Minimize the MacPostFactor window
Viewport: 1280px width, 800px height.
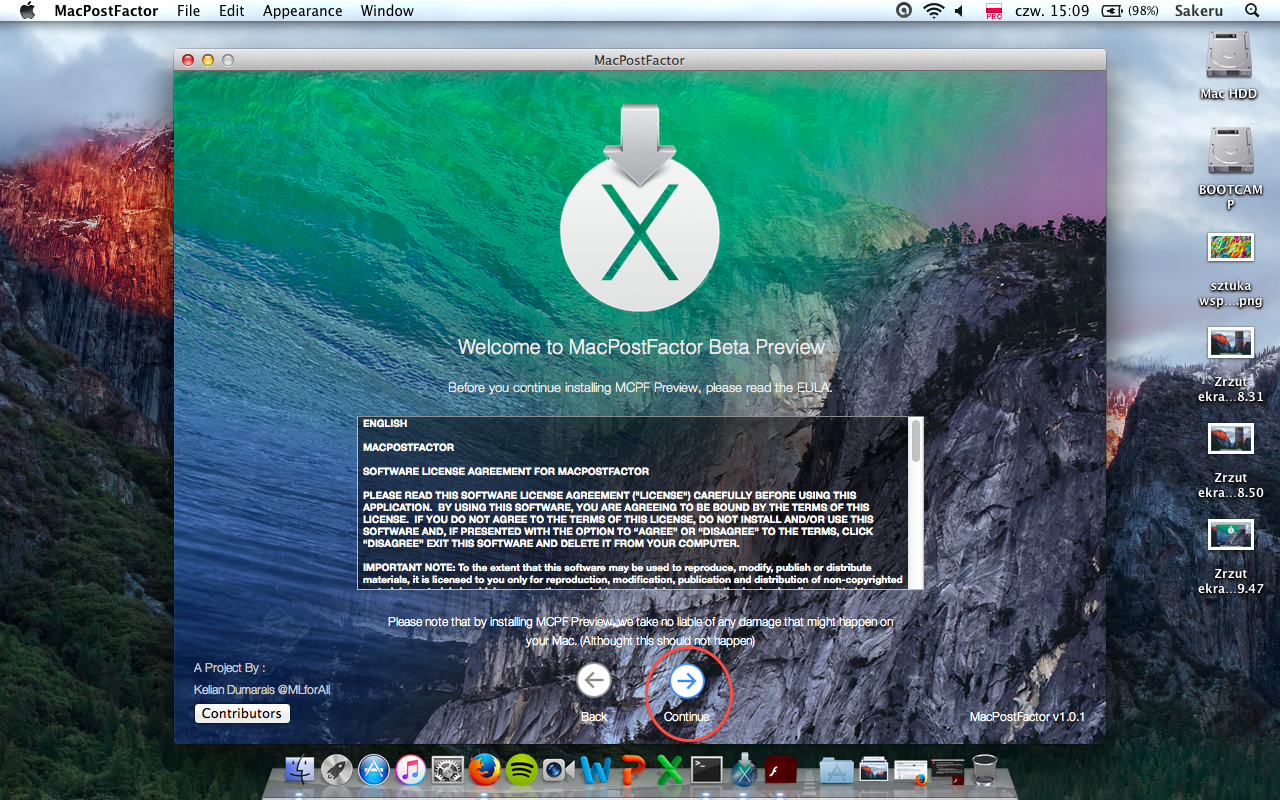tap(208, 60)
